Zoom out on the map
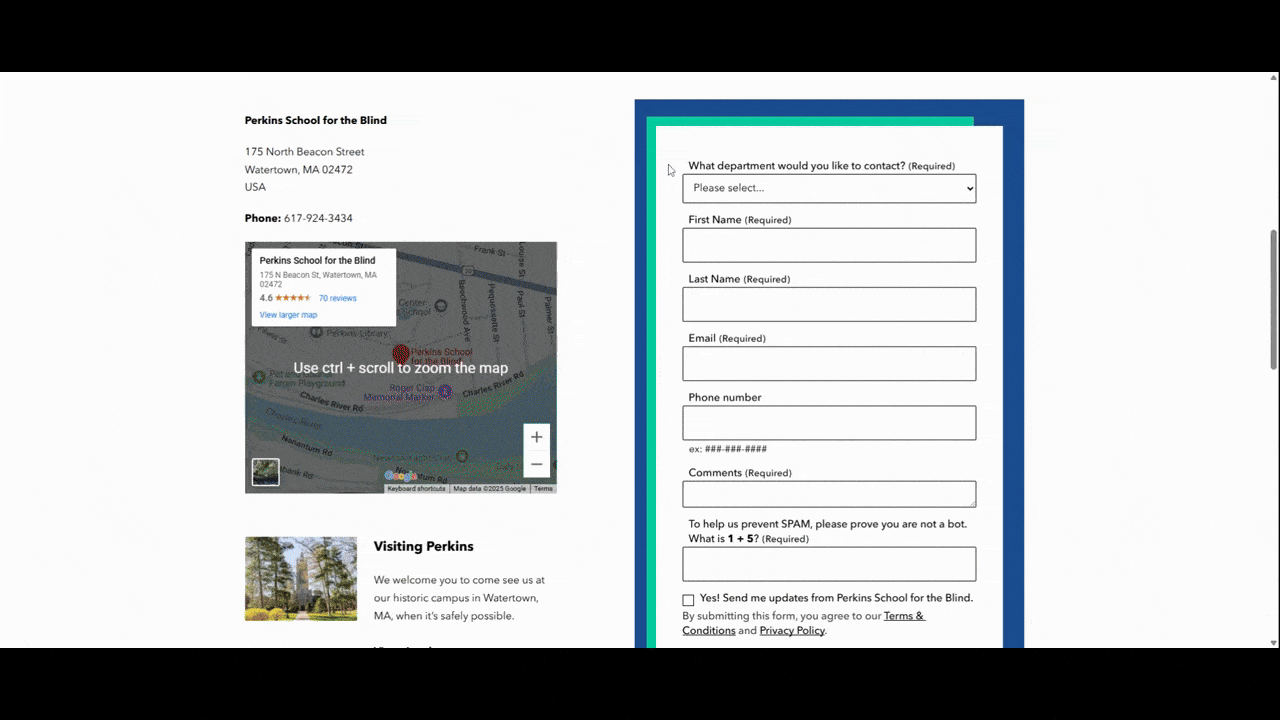This screenshot has width=1280, height=720. point(536,464)
